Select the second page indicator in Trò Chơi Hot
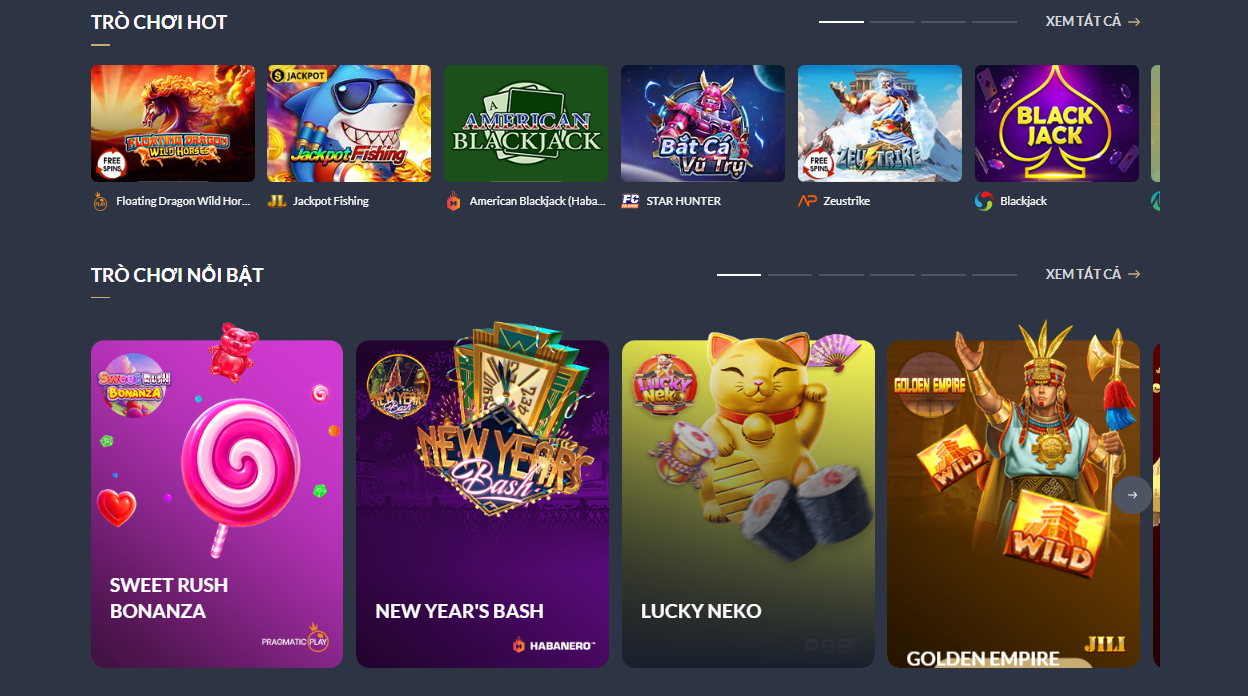 892,21
